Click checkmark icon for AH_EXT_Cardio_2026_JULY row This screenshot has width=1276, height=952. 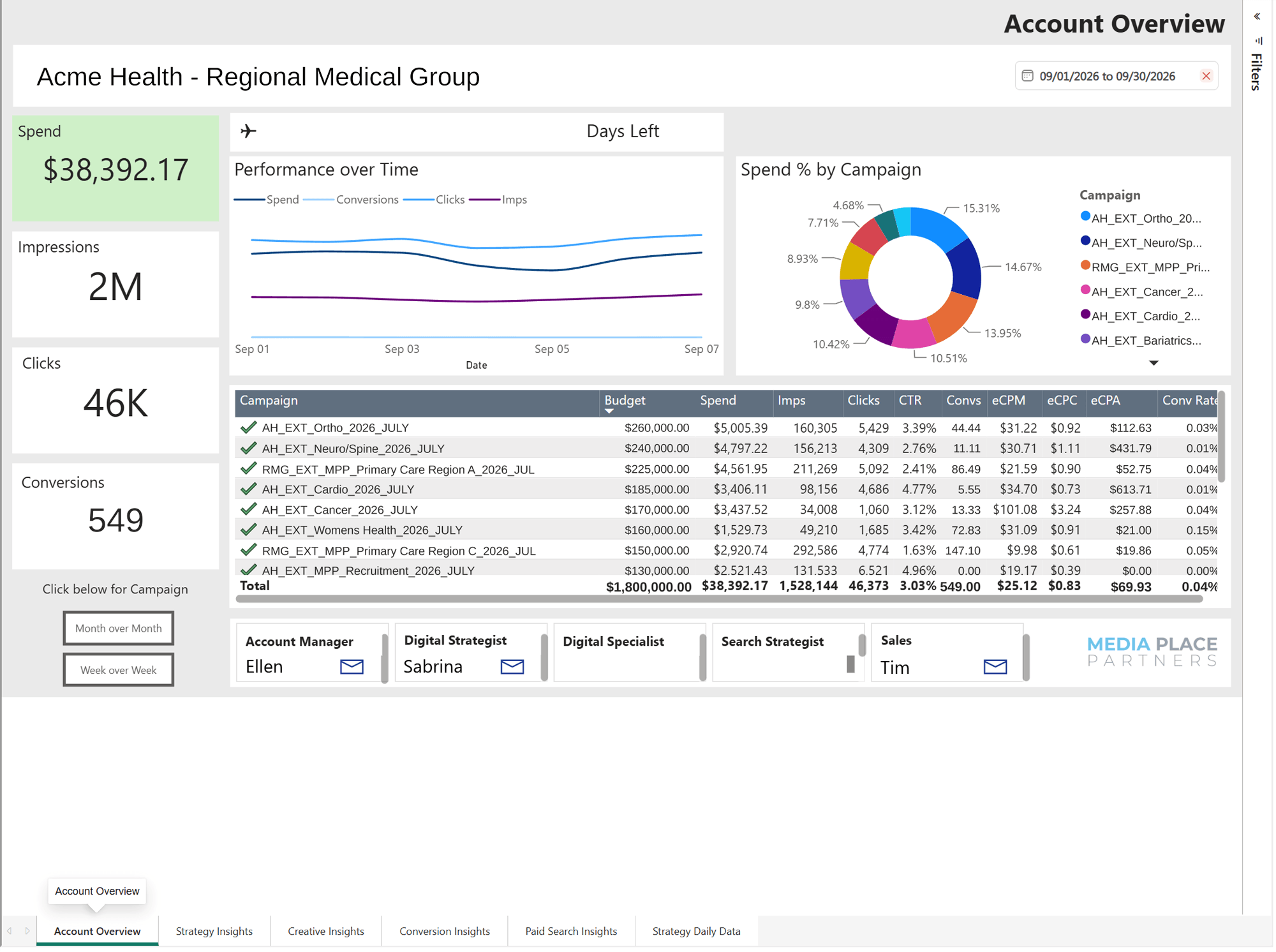point(248,489)
